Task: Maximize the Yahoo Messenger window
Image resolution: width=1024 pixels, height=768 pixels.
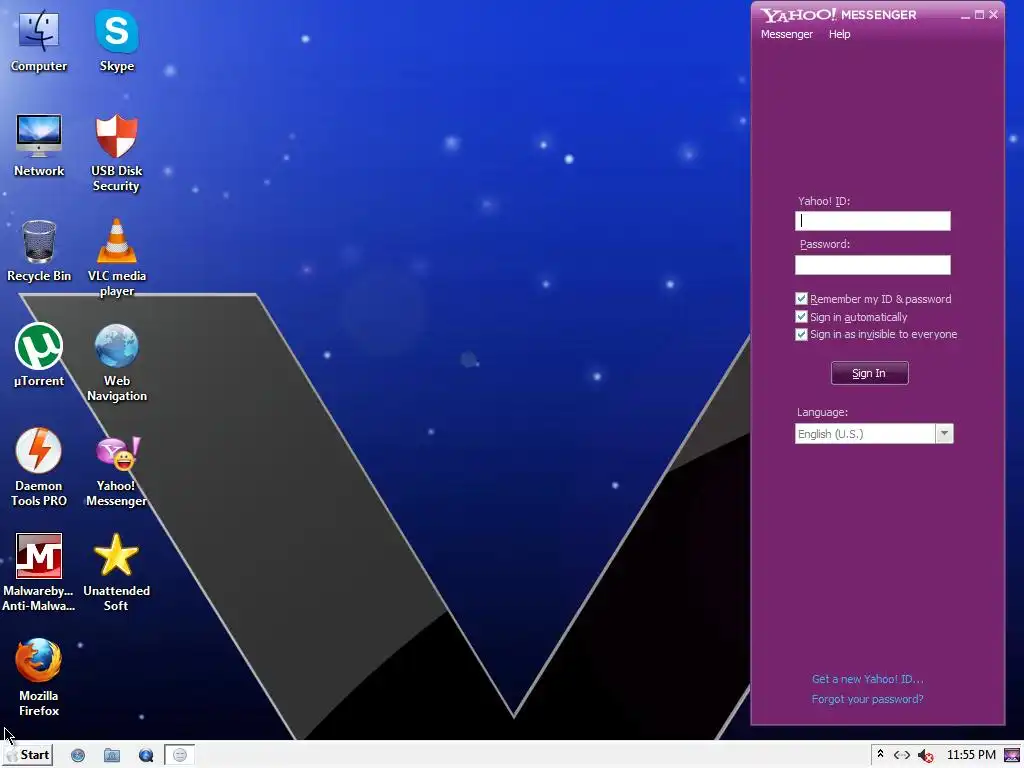Action: 979,14
